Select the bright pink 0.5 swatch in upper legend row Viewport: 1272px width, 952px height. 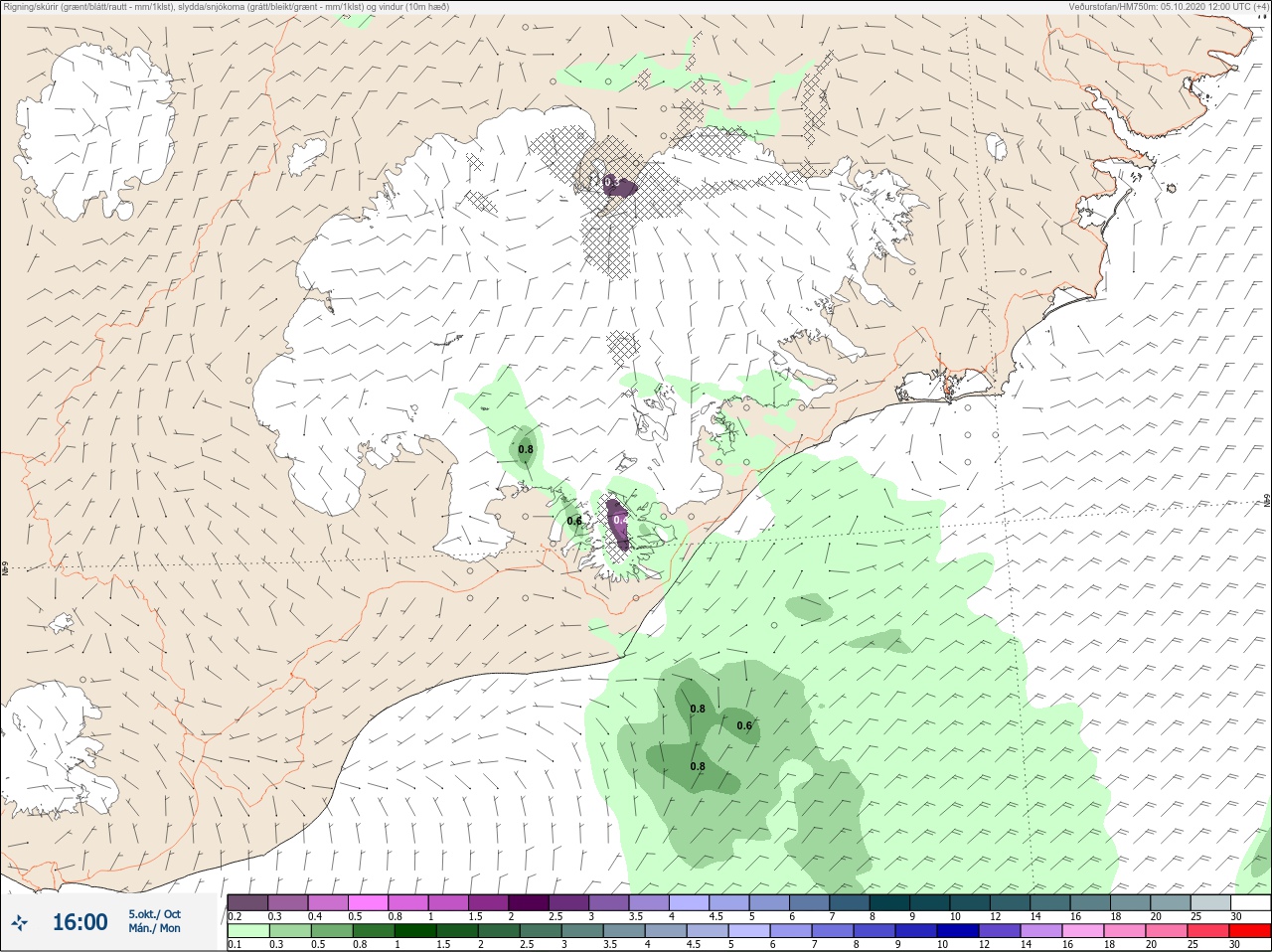point(368,902)
